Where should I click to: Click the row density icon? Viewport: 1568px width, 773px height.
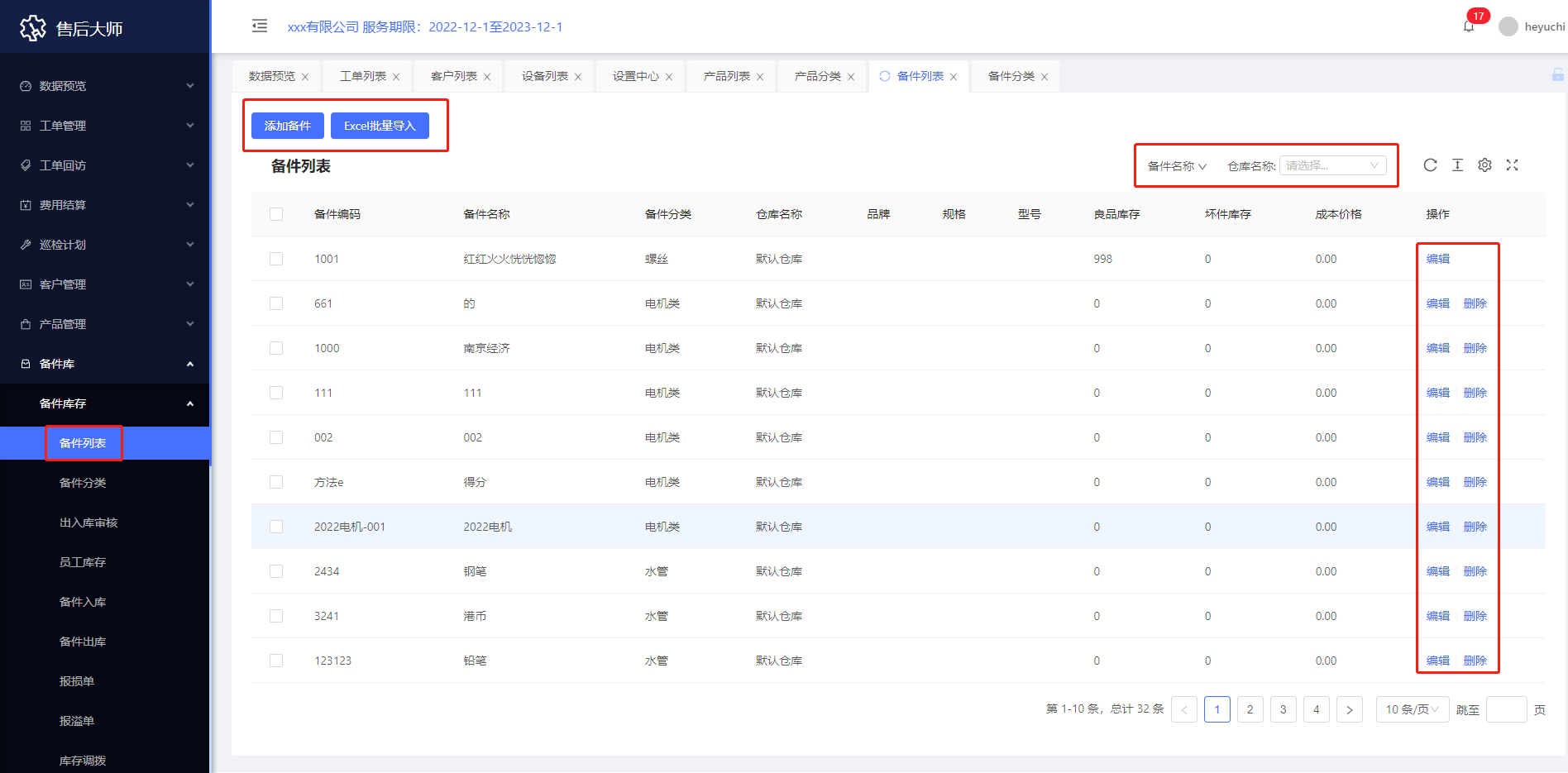tap(1457, 165)
